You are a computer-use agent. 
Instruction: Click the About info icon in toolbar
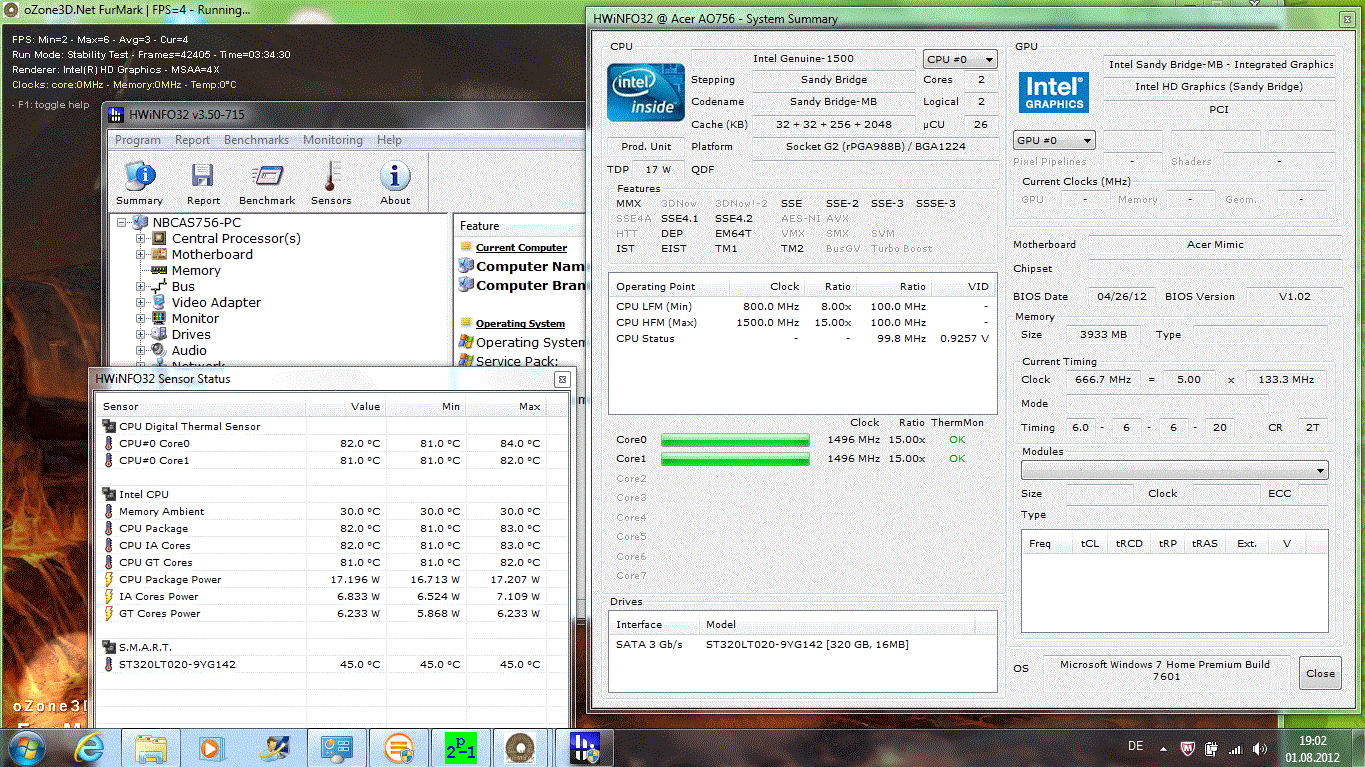click(x=395, y=177)
